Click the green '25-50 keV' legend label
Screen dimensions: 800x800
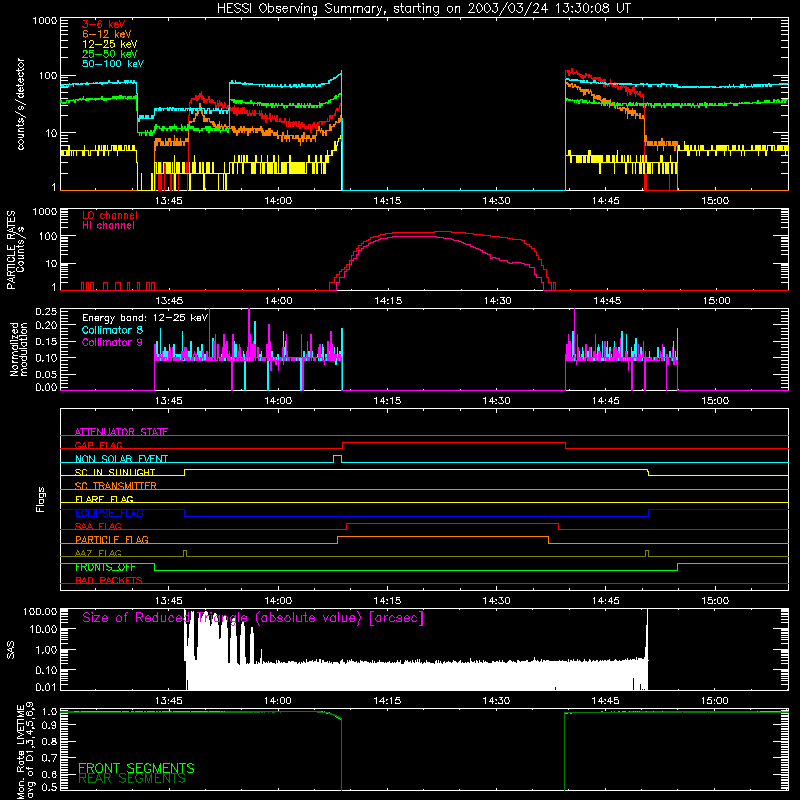pyautogui.click(x=110, y=54)
